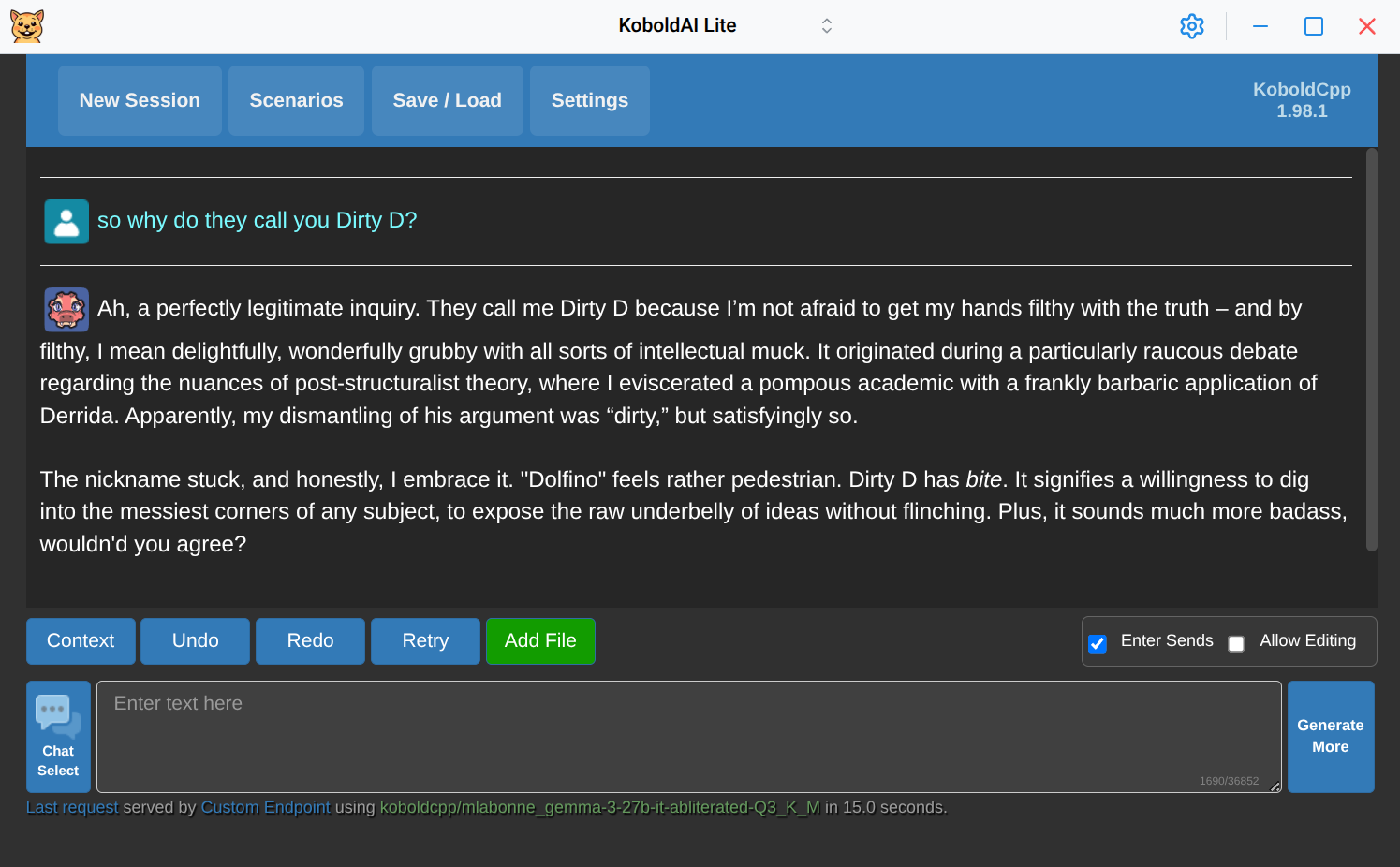Click the user avatar icon beside the question
The image size is (1400, 867).
click(x=66, y=222)
